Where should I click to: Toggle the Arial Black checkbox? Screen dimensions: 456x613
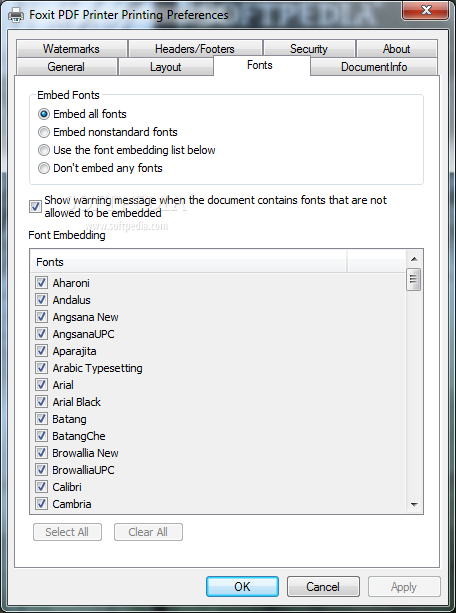pyautogui.click(x=41, y=401)
